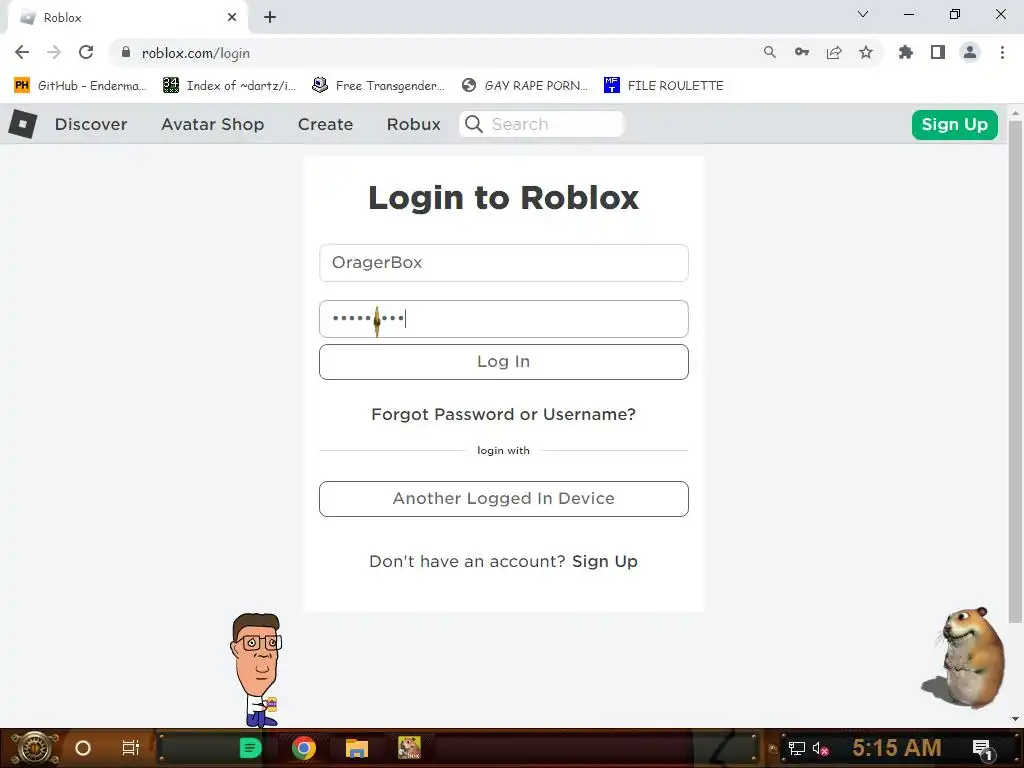Reload the Roblox login page
The height and width of the screenshot is (768, 1024).
[x=86, y=52]
